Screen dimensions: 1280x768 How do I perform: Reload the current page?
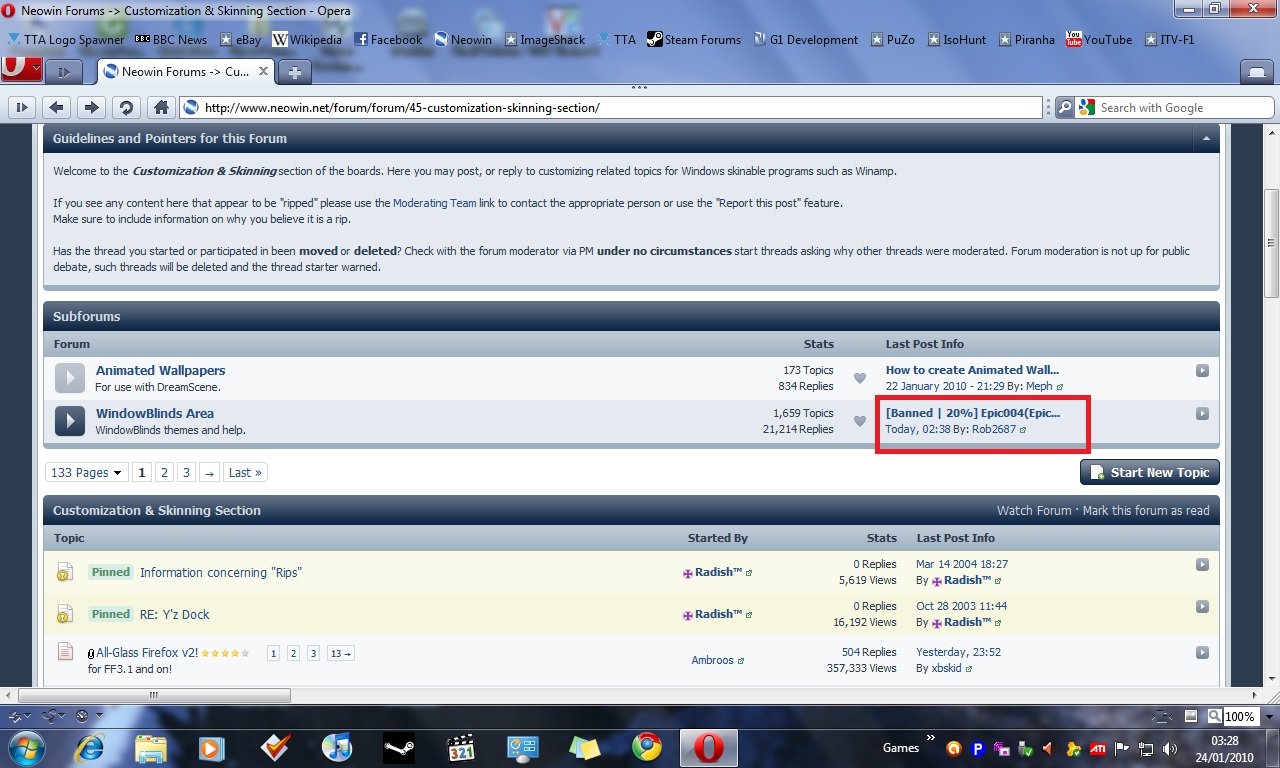coord(125,108)
